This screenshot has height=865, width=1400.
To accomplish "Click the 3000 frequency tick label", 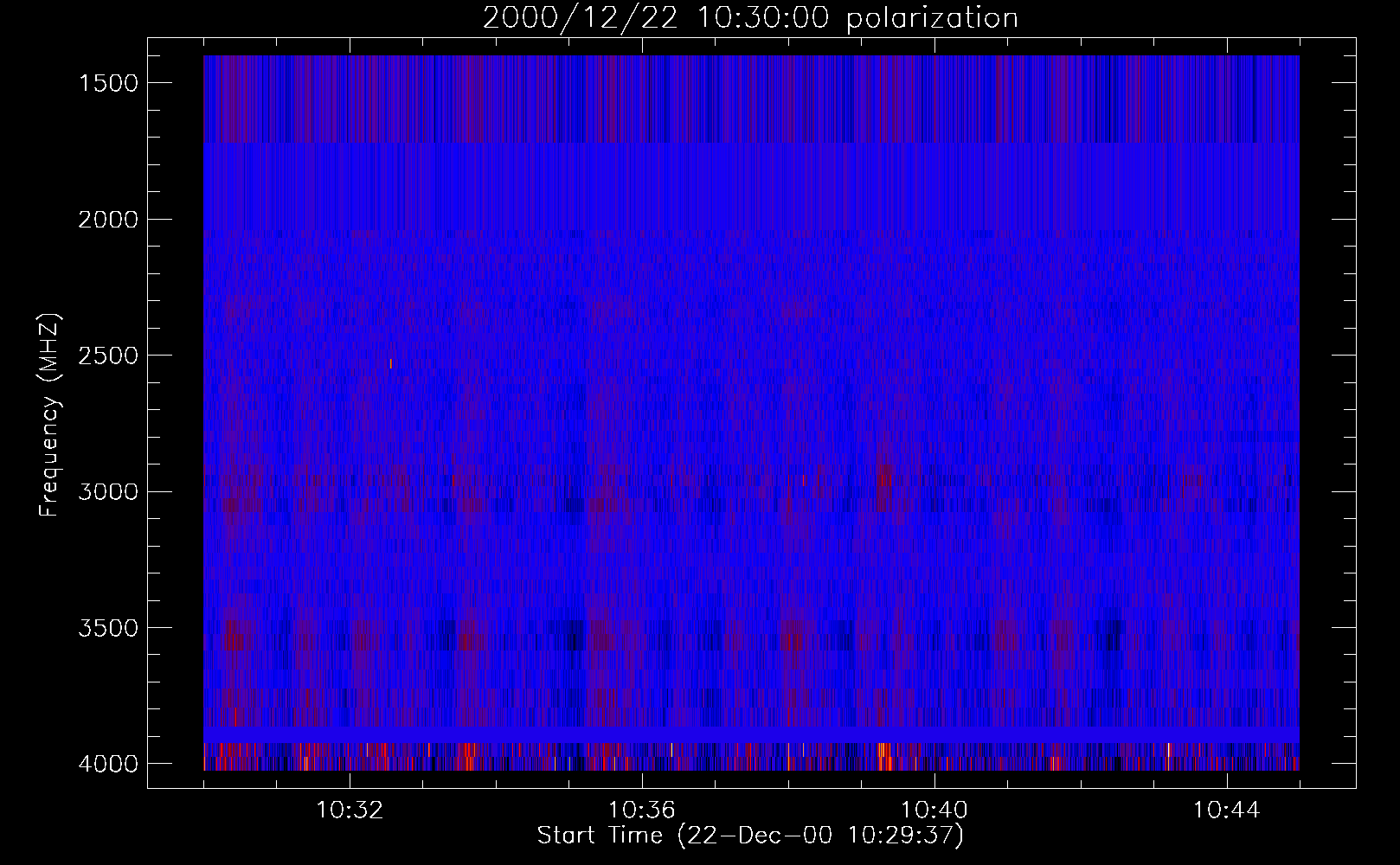I will click(x=108, y=492).
